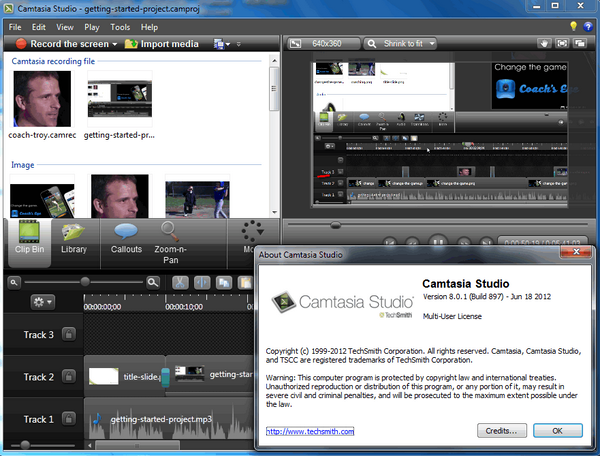600x456 pixels.
Task: Select the getting-started-pr... recording thumbnail
Action: pyautogui.click(x=120, y=99)
